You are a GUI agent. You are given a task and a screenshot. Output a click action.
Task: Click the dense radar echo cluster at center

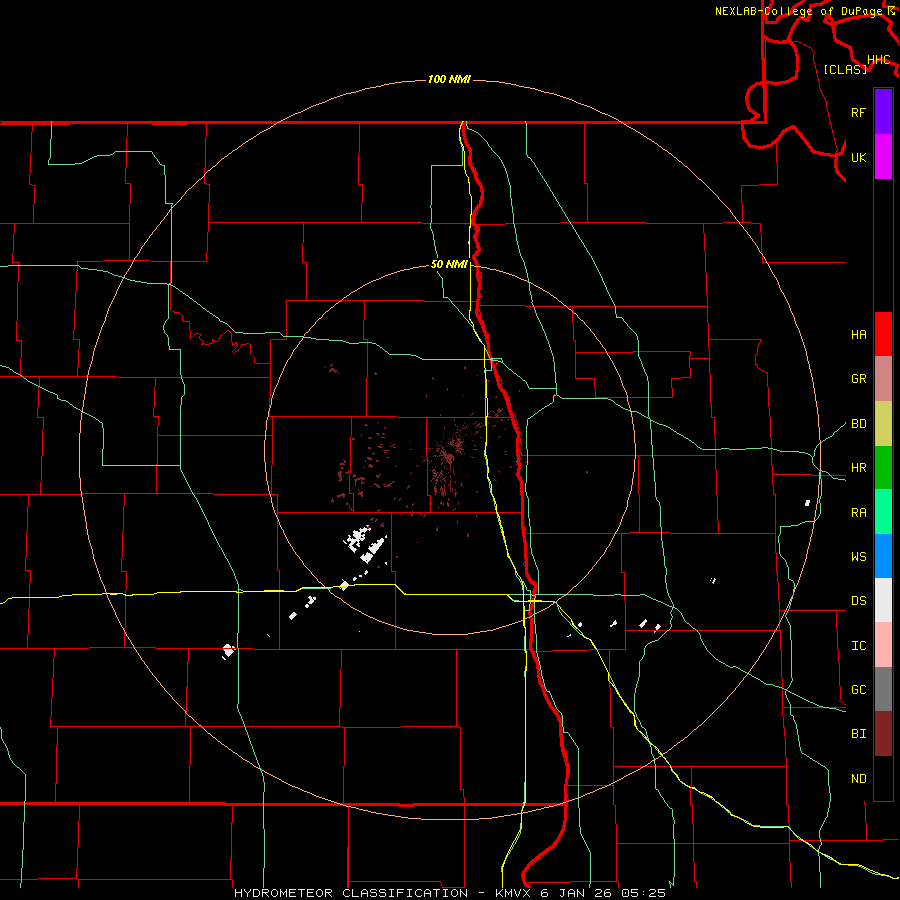coord(451,456)
